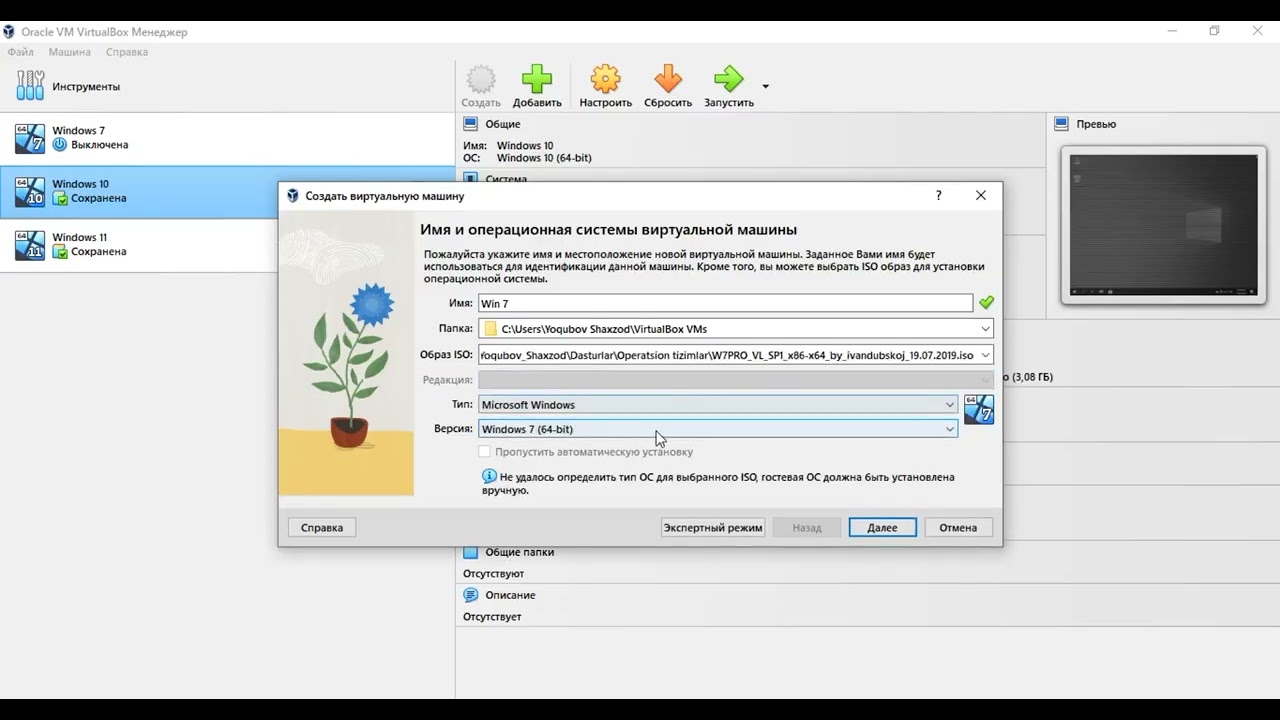Open Settings via the Настроить gear icon
The width and height of the screenshot is (1280, 720).
(605, 79)
